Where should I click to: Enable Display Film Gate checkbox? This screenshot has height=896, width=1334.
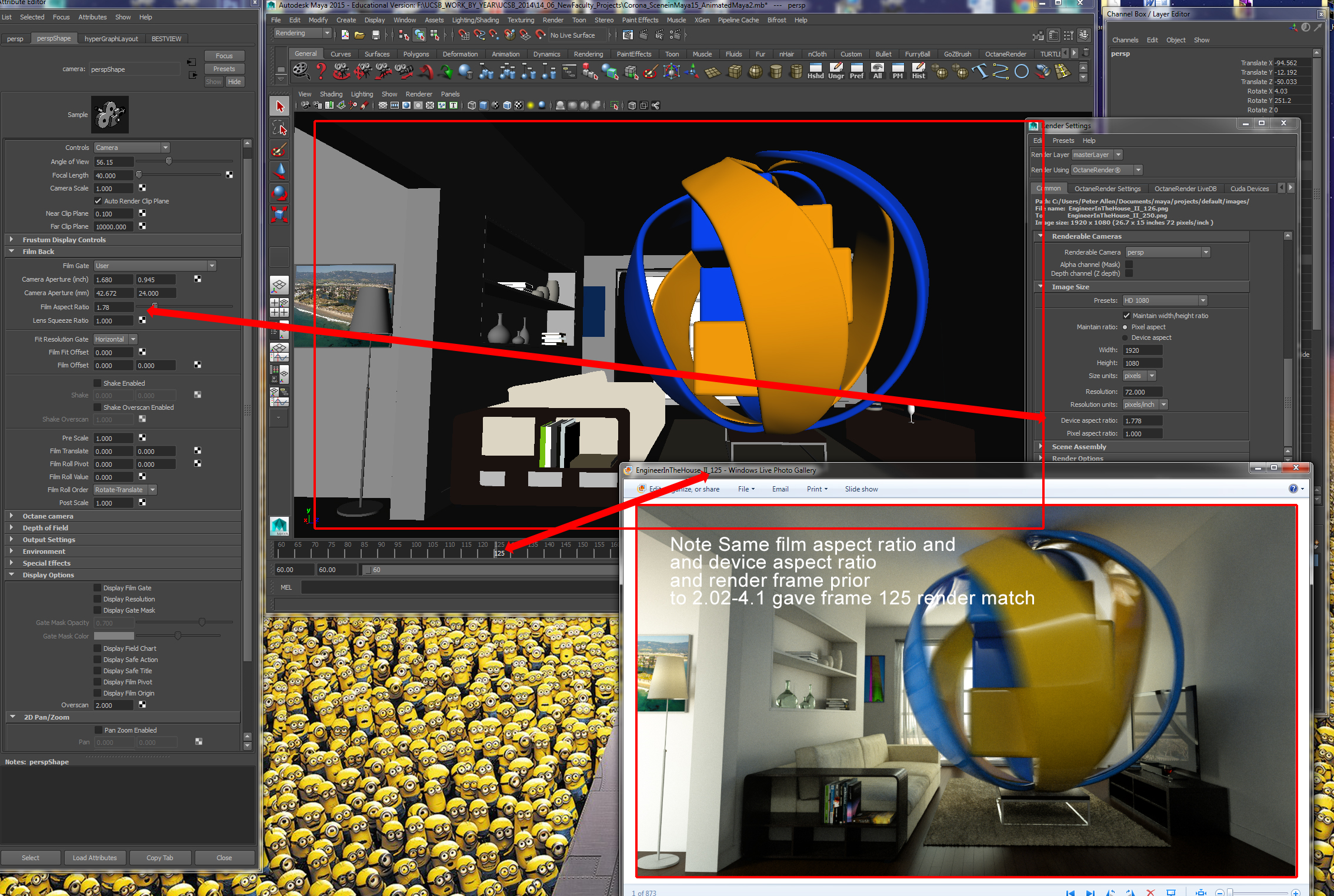98,588
